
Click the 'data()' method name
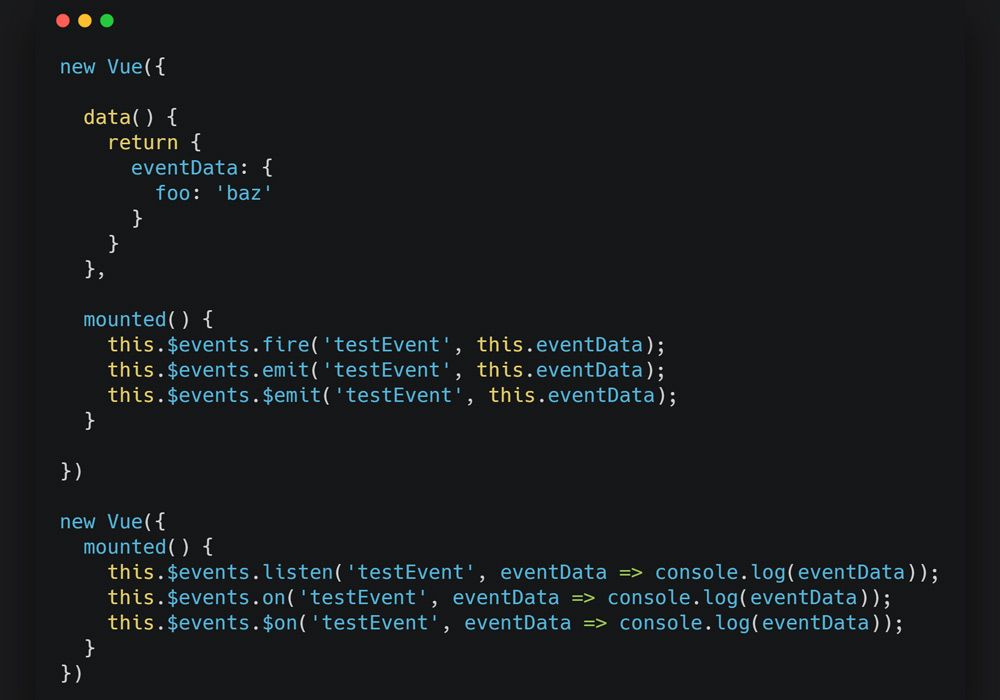point(119,117)
